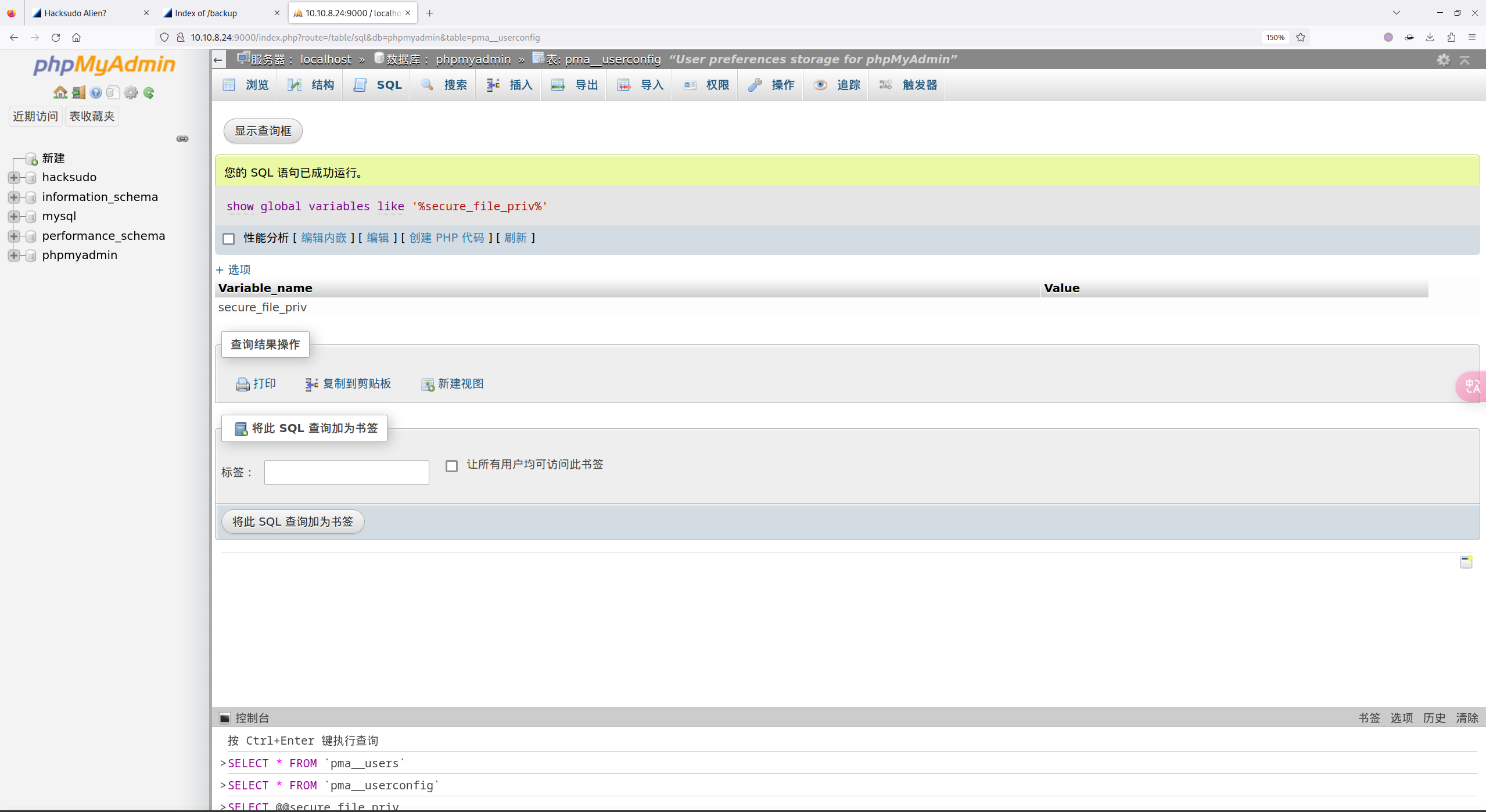Viewport: 1486px width, 812px height.
Task: Open the 搜索 search tab
Action: tap(443, 85)
